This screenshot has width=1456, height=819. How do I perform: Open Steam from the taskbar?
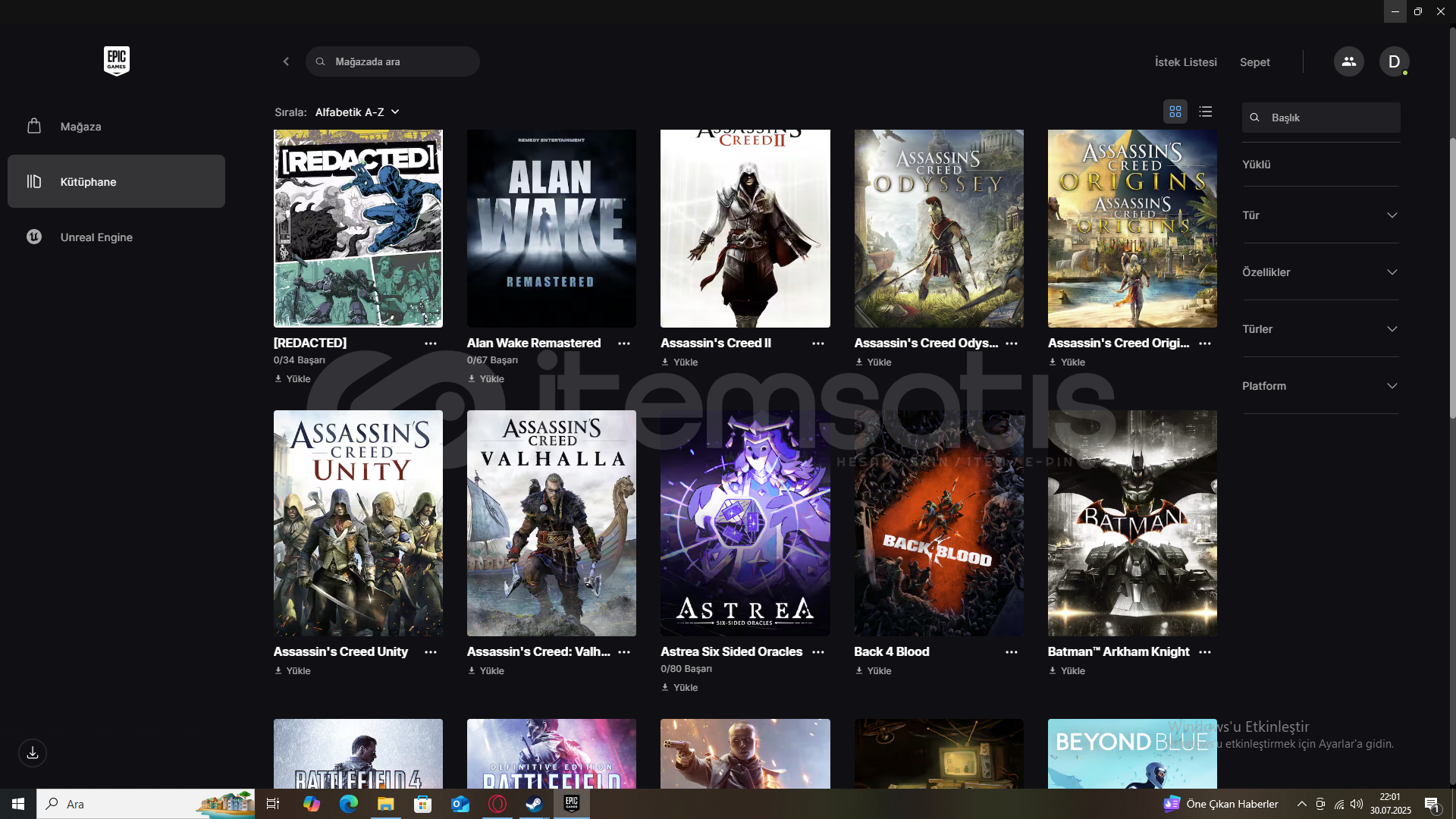pos(535,804)
